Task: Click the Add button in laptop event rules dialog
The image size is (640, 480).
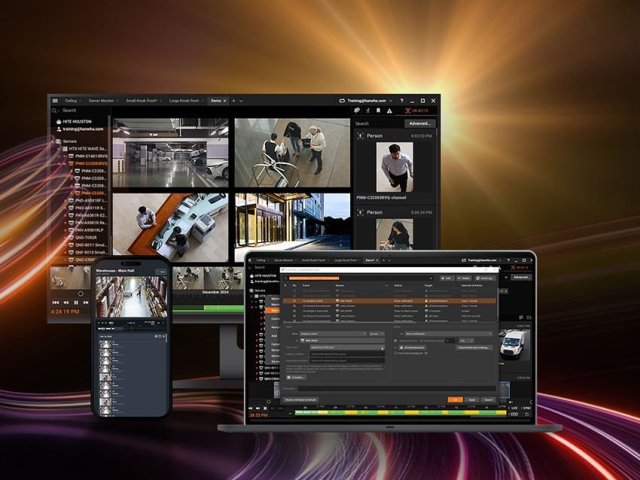Action: pyautogui.click(x=447, y=278)
